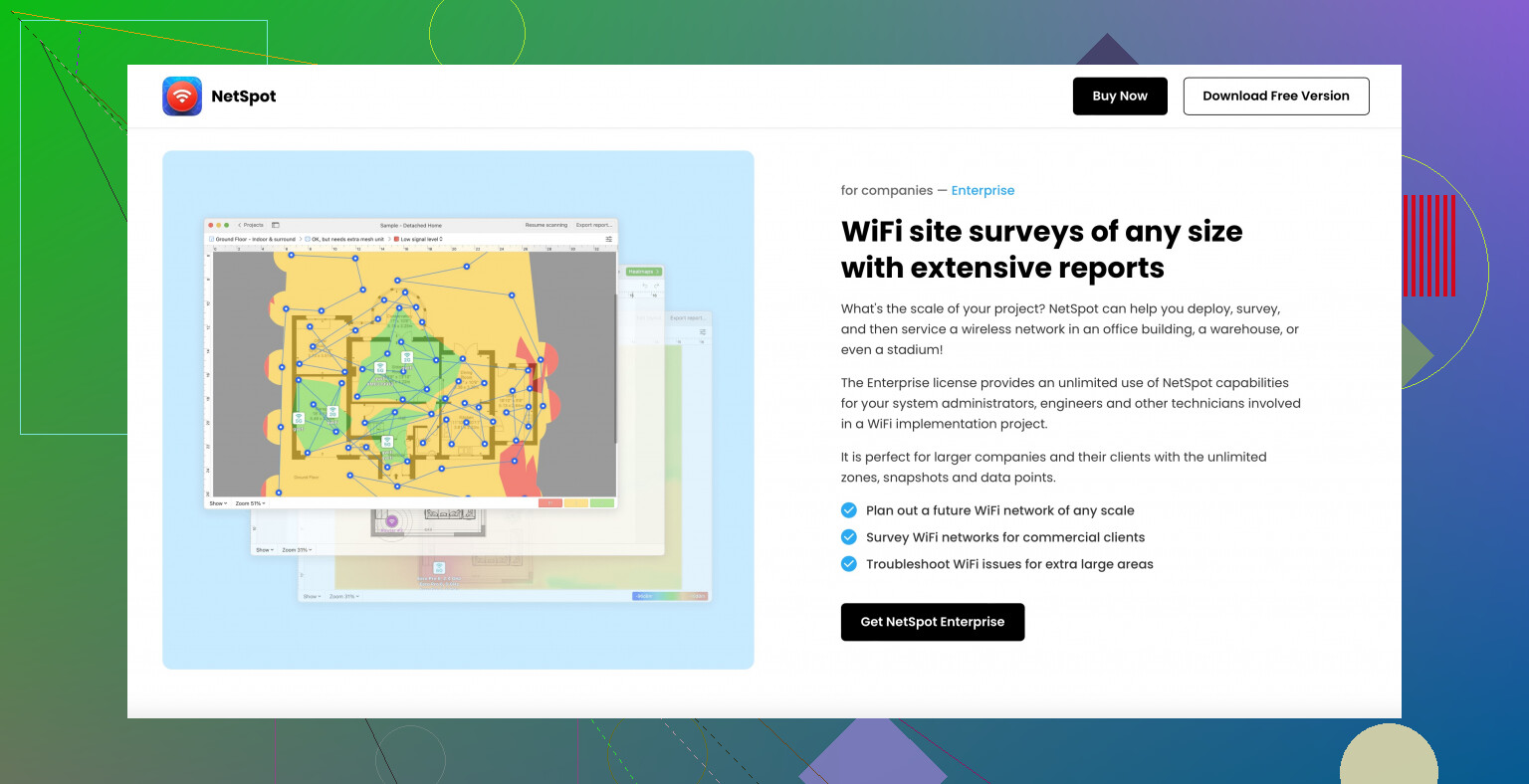1529x784 pixels.
Task: Select Ground Floor - Indoor & surround breadcrumb
Action: (254, 239)
